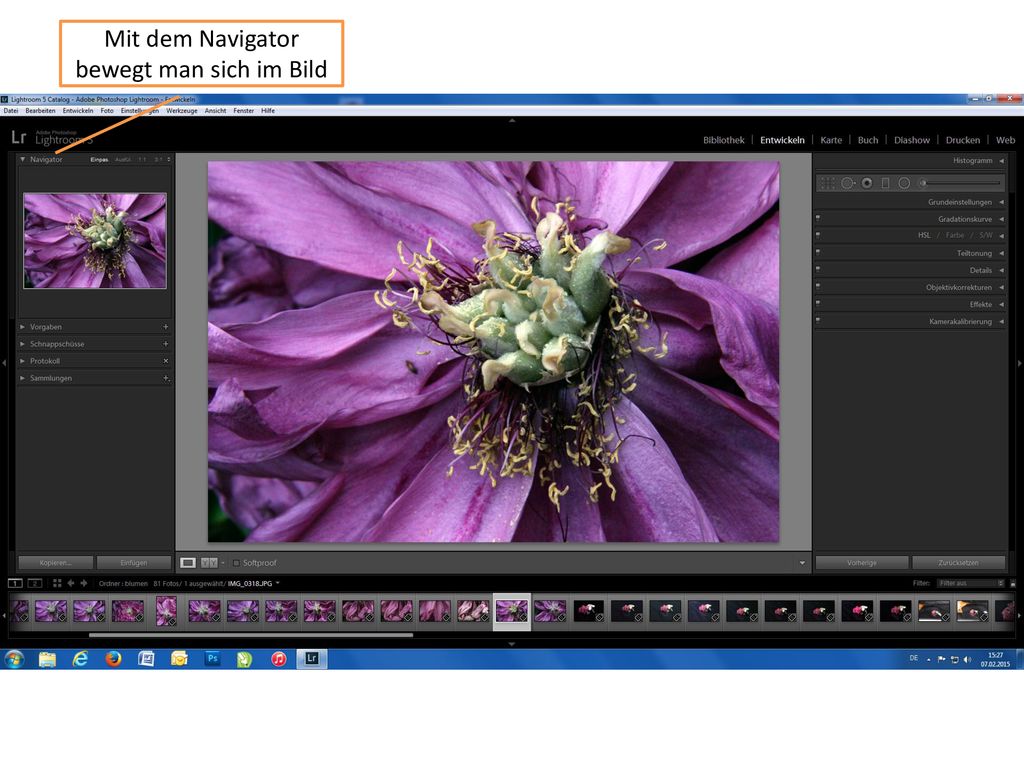This screenshot has height=768, width=1024.
Task: Expand the Vorgaben panel
Action: pyautogui.click(x=22, y=327)
